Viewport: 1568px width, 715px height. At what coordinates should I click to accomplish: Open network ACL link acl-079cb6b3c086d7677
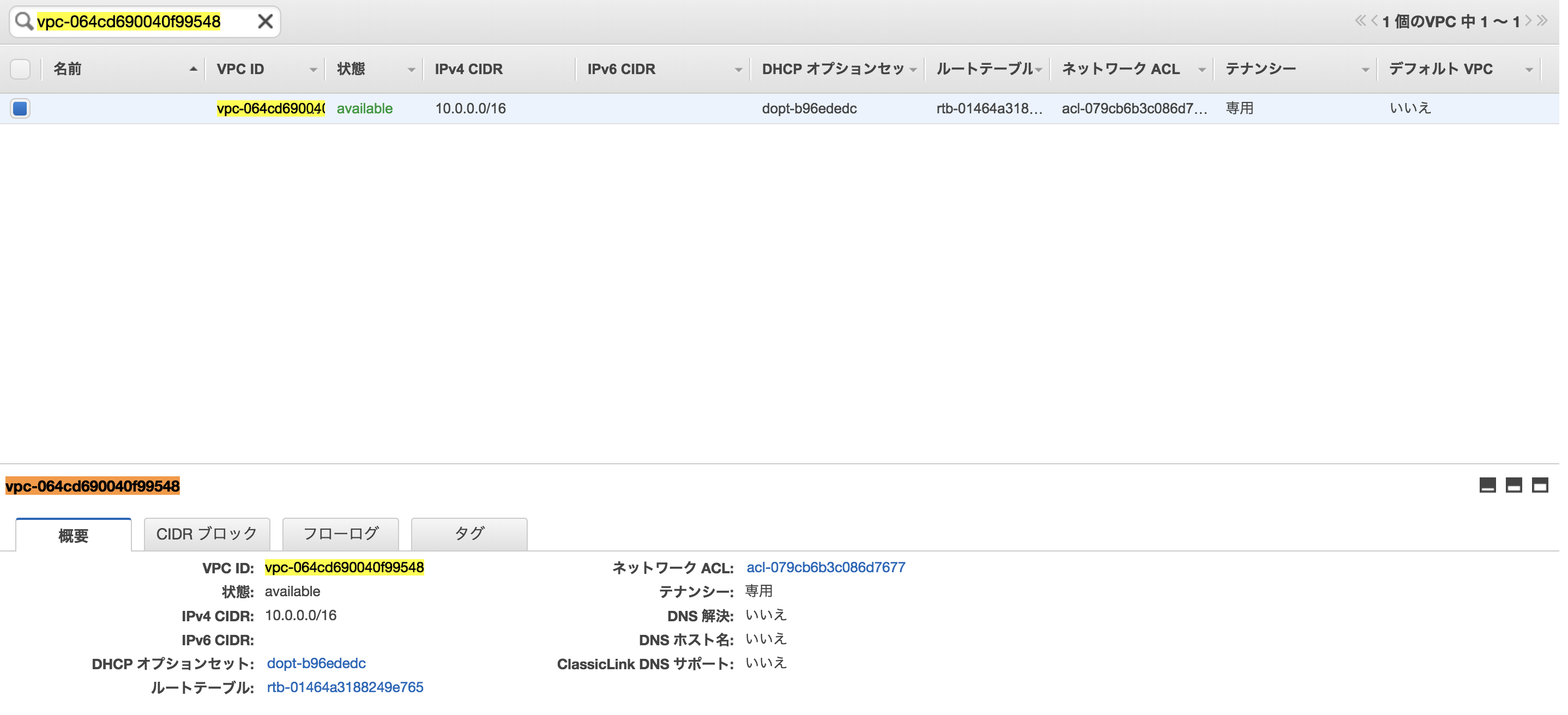coord(825,567)
